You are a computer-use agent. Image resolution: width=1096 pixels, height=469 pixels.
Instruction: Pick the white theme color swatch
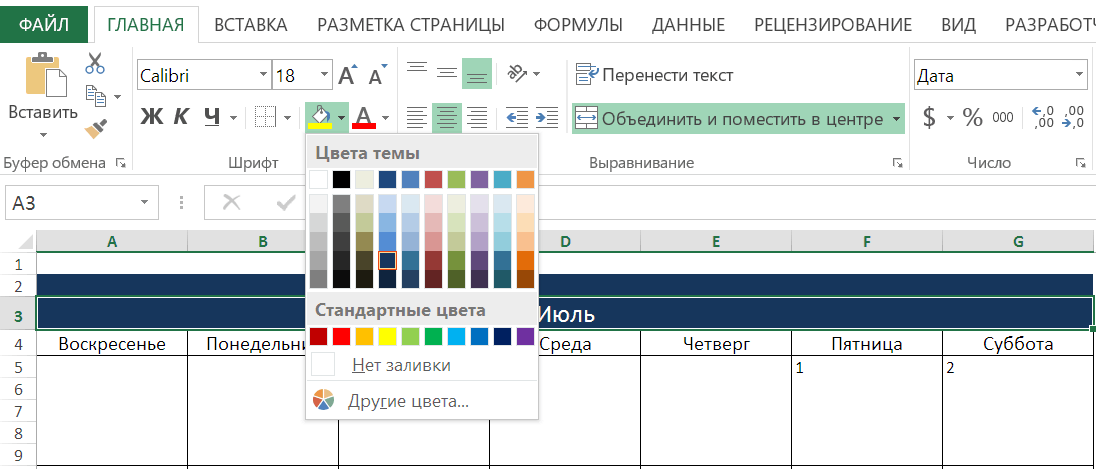(318, 180)
